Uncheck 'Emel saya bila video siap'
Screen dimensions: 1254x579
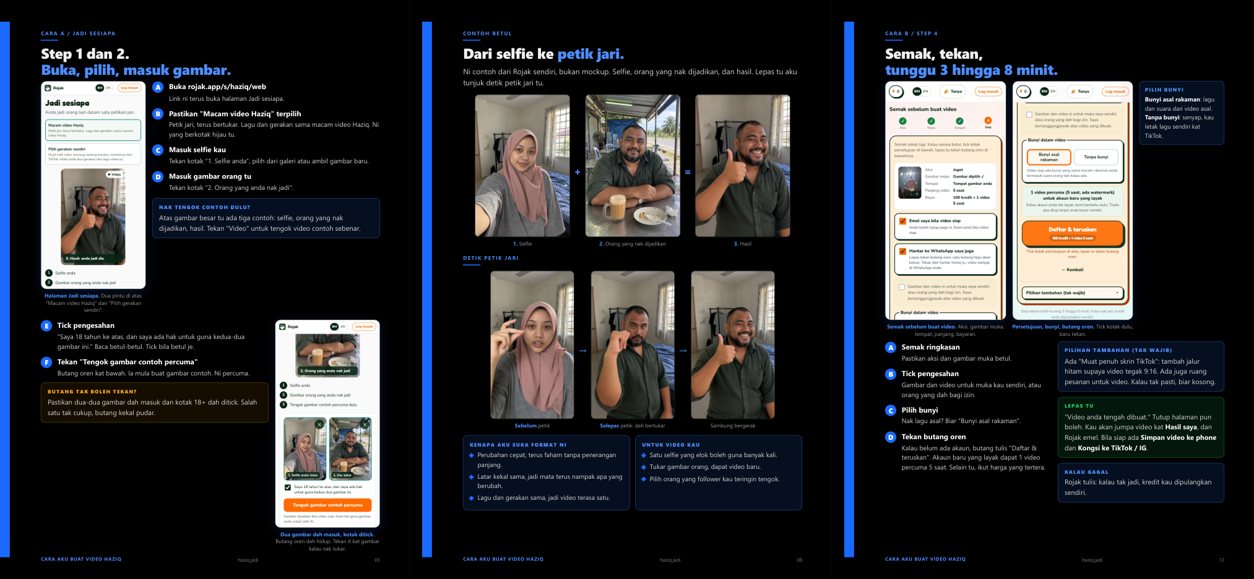(902, 221)
